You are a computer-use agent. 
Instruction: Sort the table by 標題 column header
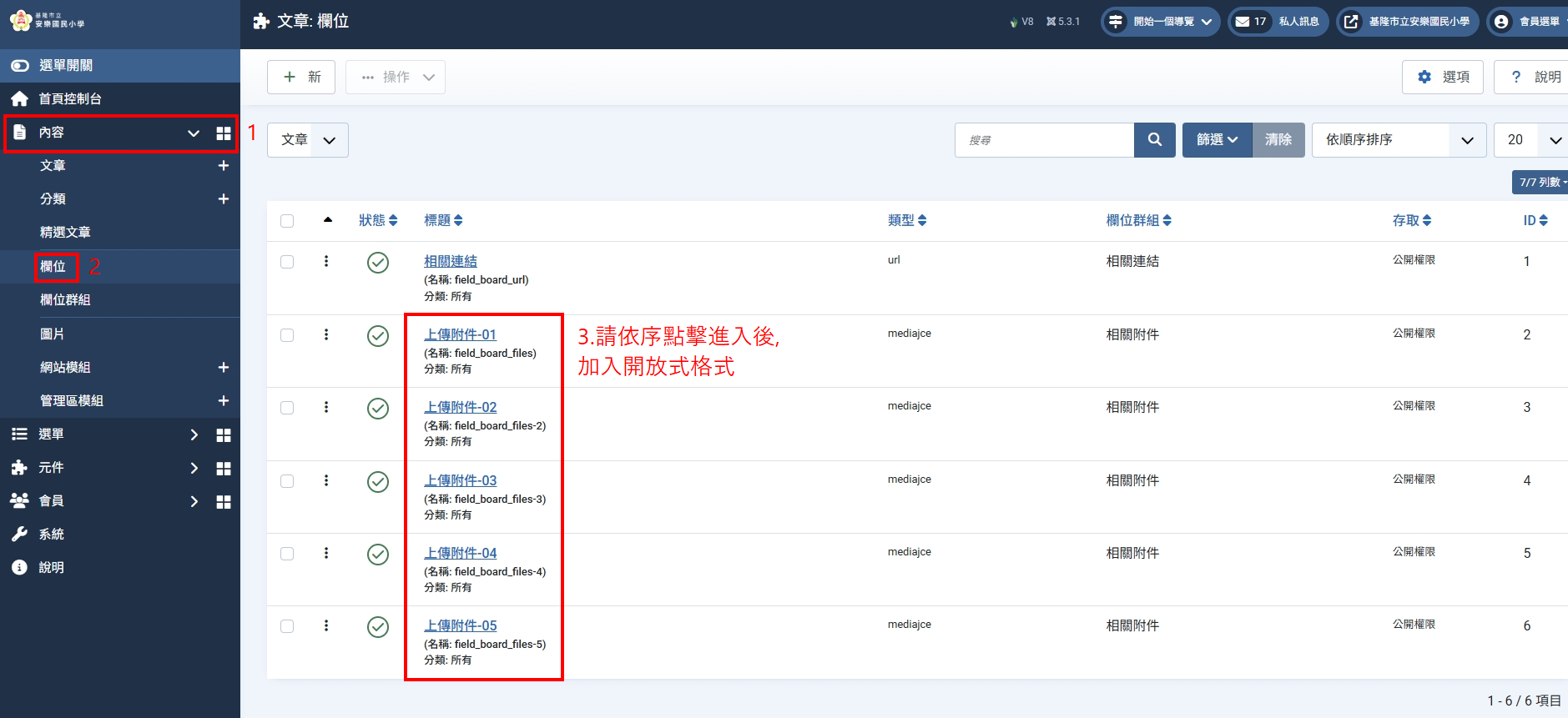click(x=443, y=221)
